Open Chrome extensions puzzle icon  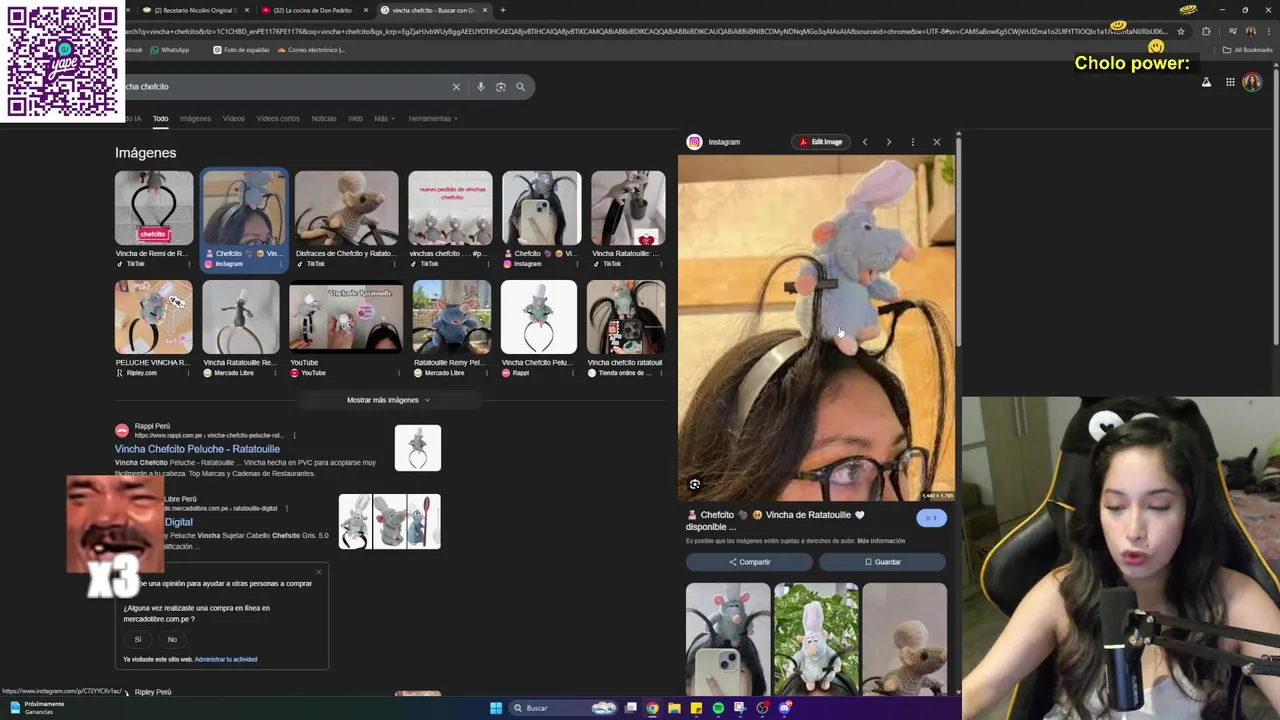click(1206, 31)
